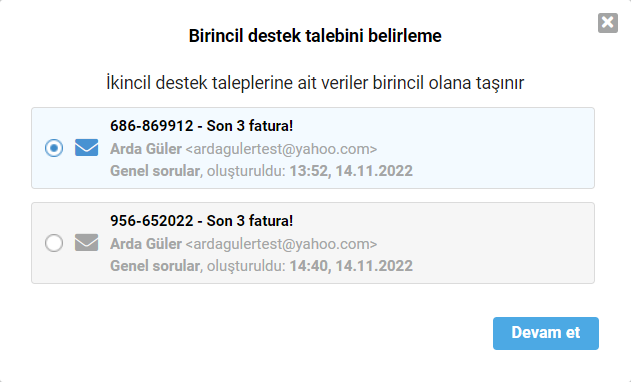Select radio button for ticket 686-869912
The height and width of the screenshot is (382, 631).
(x=54, y=148)
